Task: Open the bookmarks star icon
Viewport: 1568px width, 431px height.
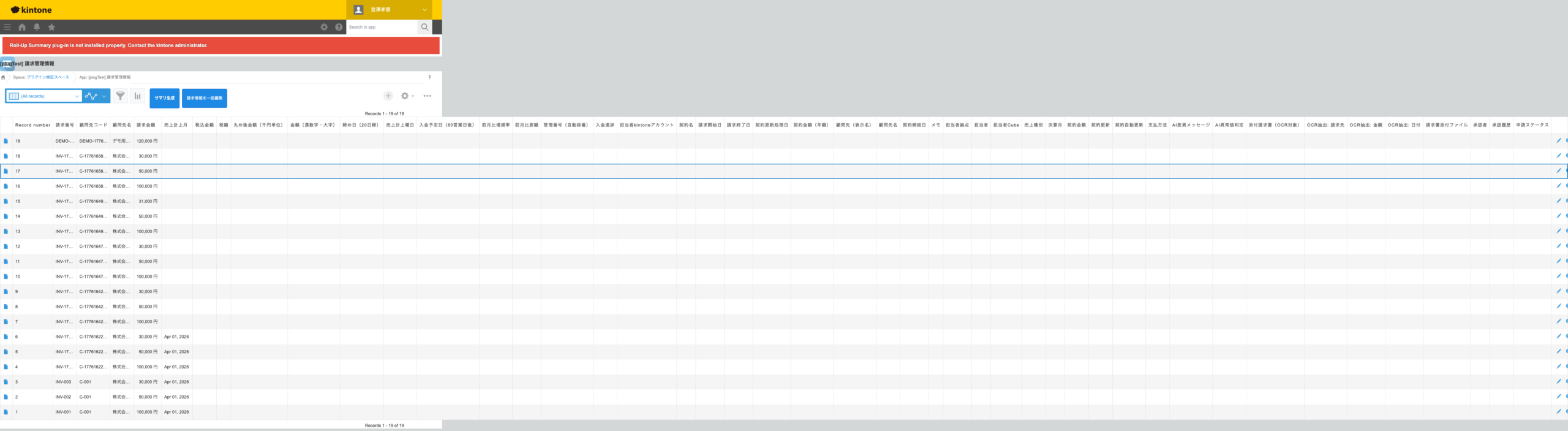Action: click(51, 27)
